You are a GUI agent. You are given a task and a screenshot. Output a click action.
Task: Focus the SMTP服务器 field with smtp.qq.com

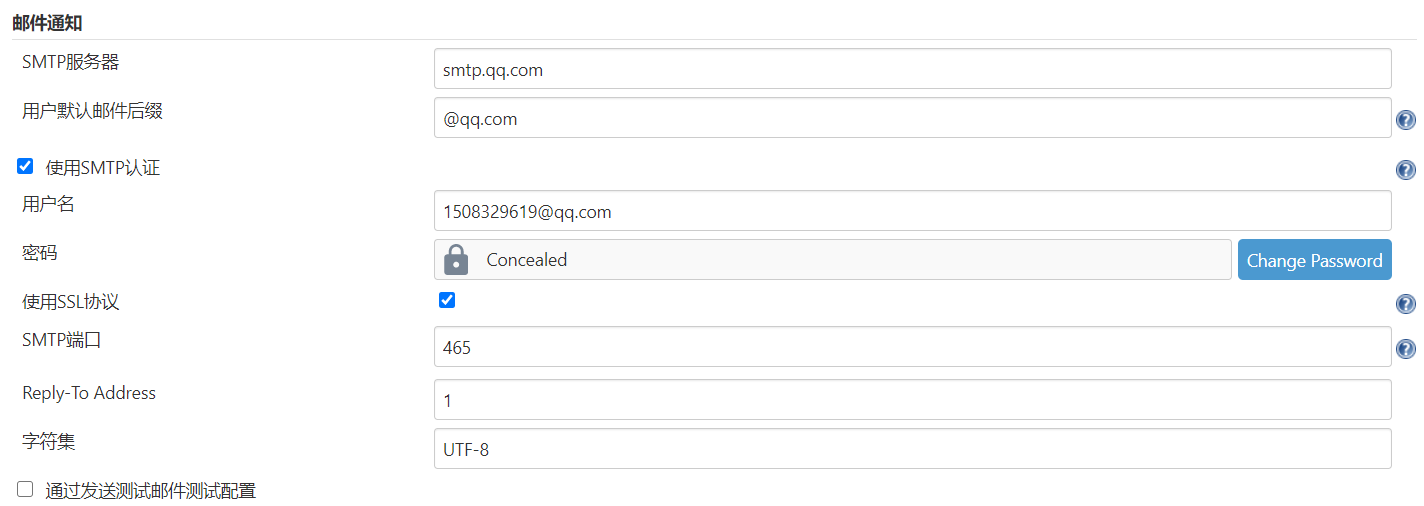click(x=912, y=70)
